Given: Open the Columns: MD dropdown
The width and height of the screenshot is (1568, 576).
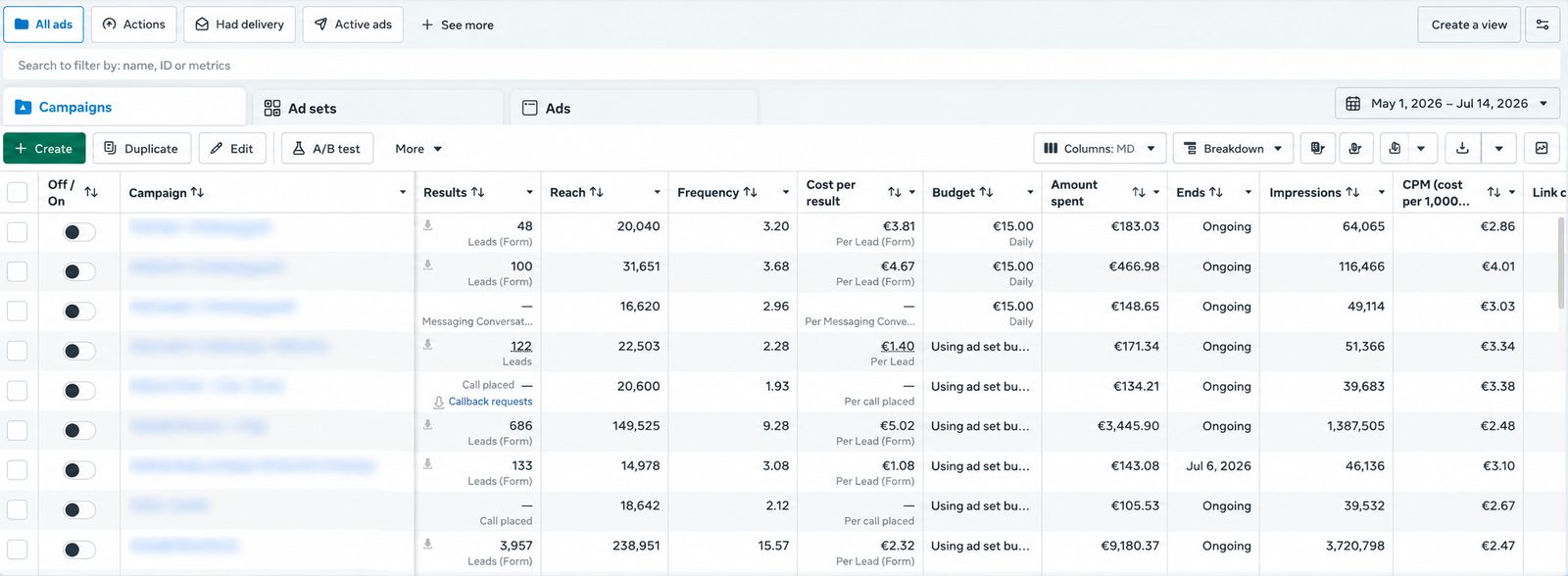Looking at the screenshot, I should click(x=1100, y=149).
